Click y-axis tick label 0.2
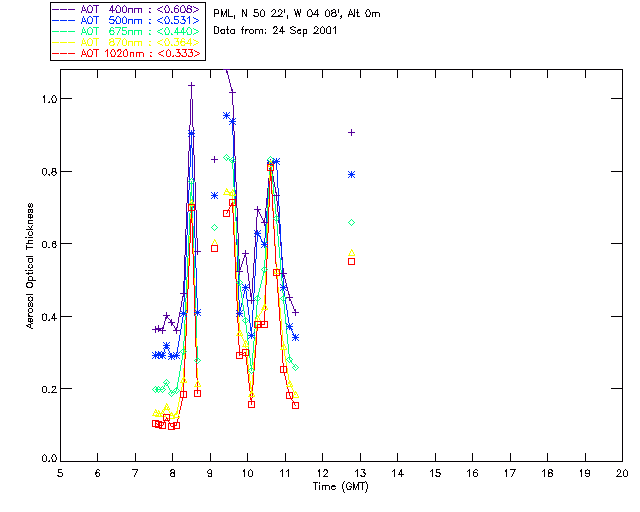Image resolution: width=640 pixels, height=512 pixels. (49, 389)
